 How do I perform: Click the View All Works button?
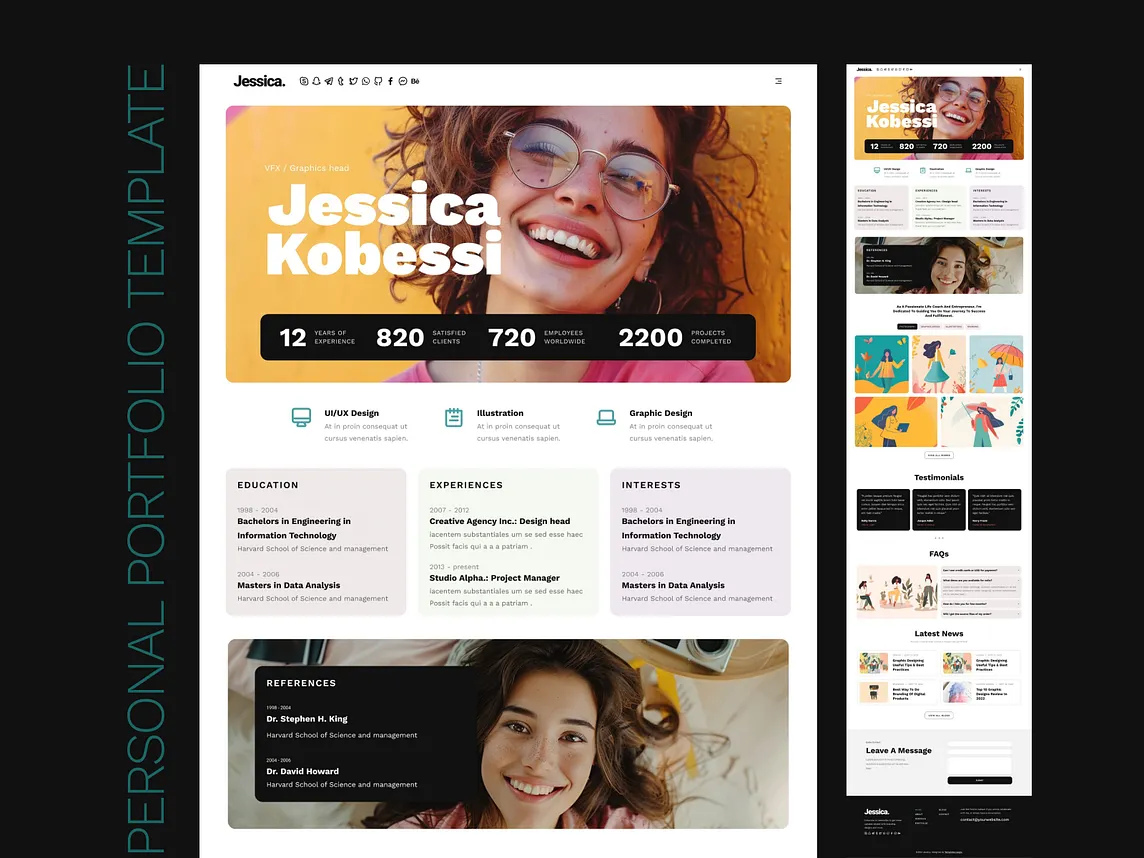tap(939, 455)
